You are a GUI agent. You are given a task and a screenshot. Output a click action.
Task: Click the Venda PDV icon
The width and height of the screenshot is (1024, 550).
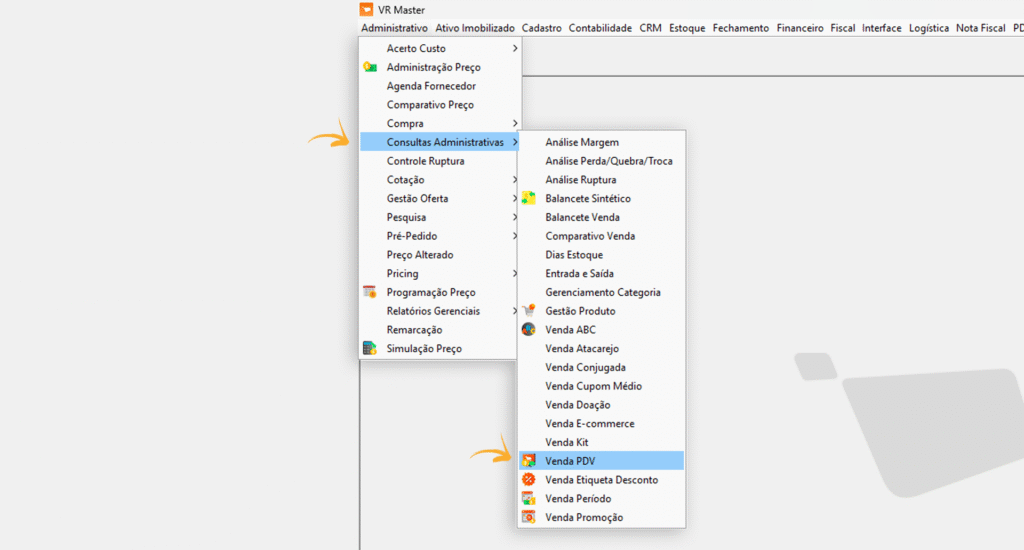[x=528, y=461]
